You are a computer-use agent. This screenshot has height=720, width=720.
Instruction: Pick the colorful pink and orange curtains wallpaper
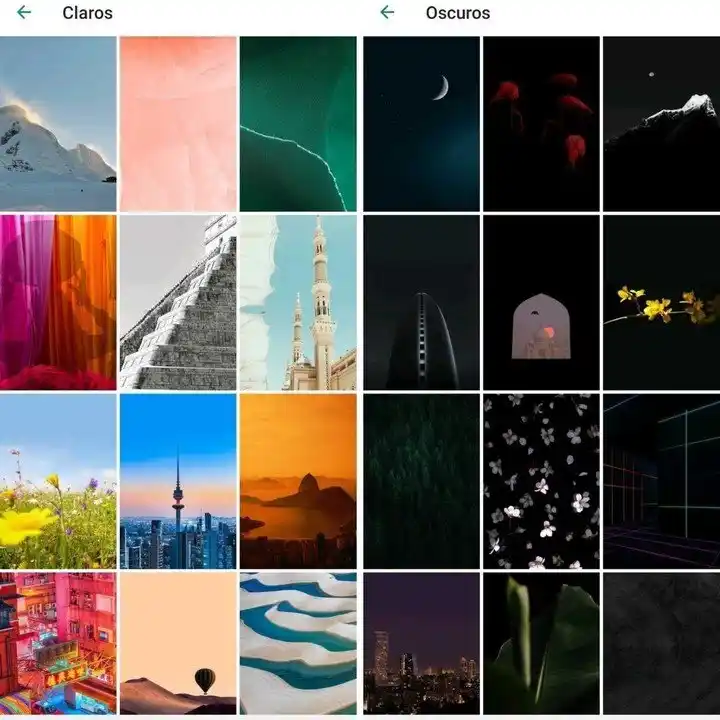click(x=58, y=302)
